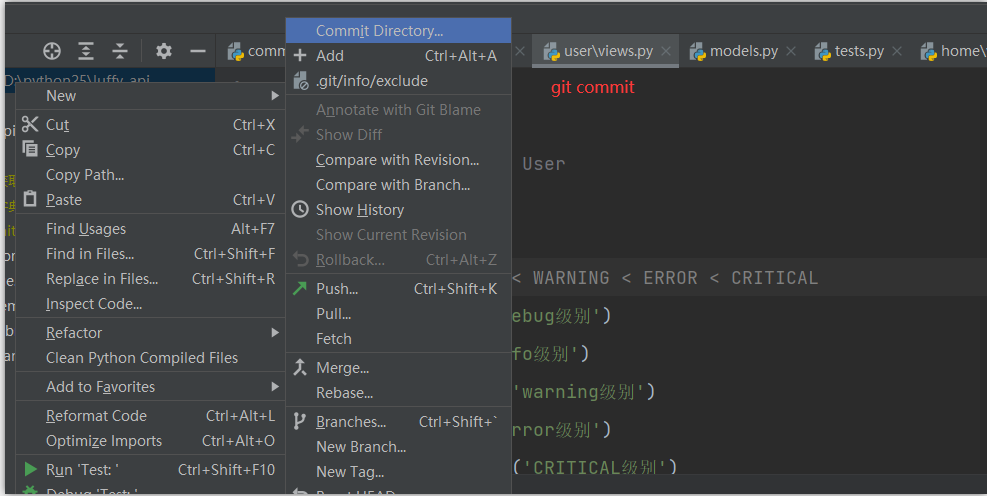Expand the Refactor submenu arrow
Screen dimensions: 987x496
pyautogui.click(x=275, y=333)
